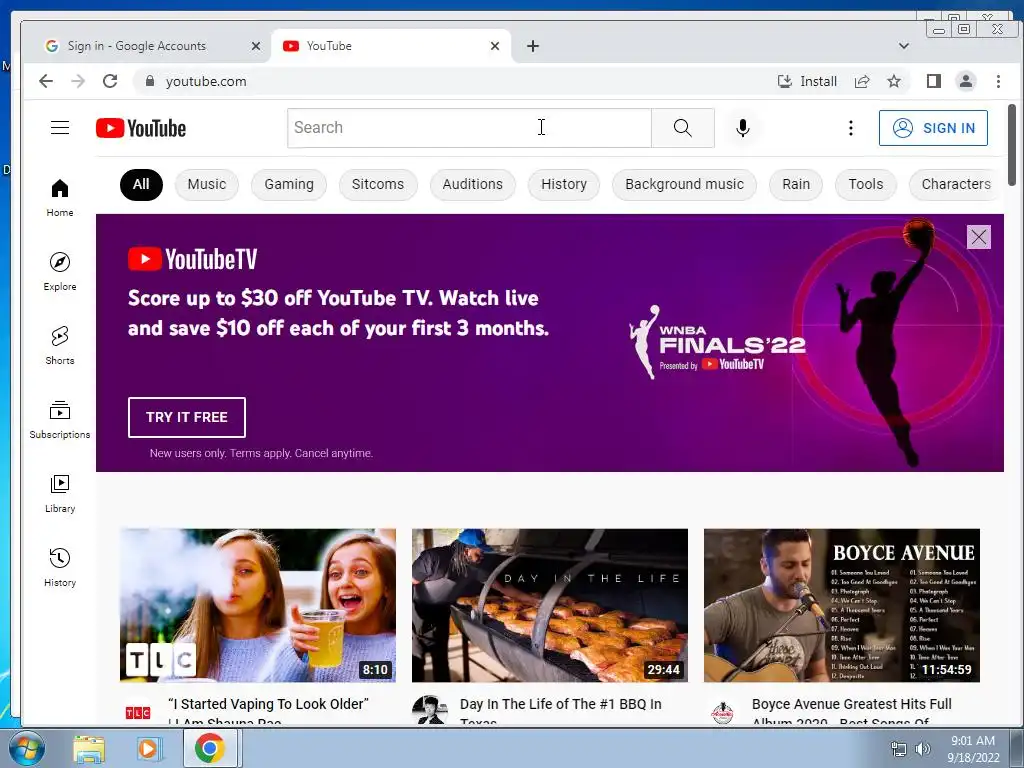Click the WNBA Finals '22 banner graphic

click(717, 343)
